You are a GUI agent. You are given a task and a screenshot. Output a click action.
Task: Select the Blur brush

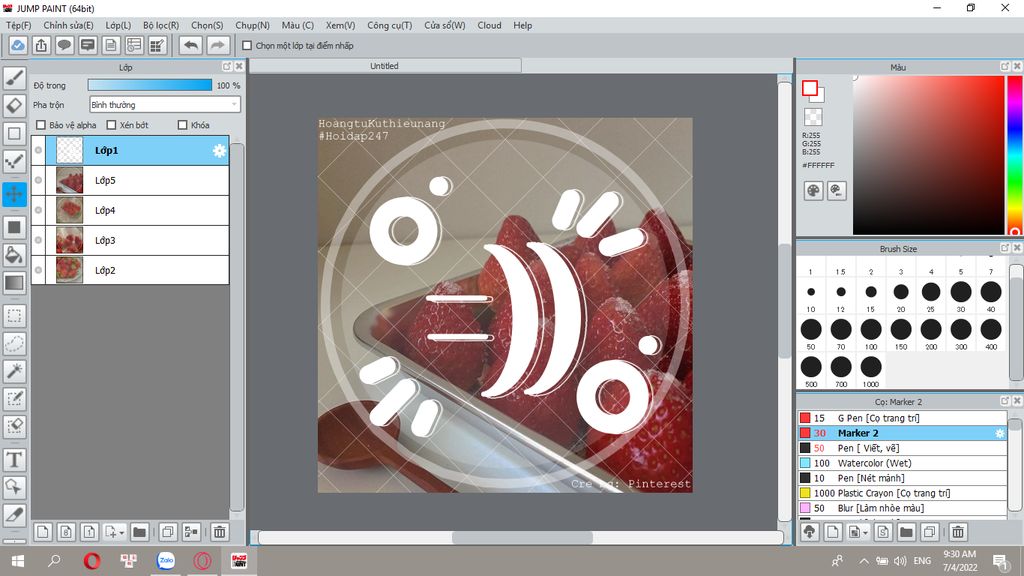pos(902,508)
